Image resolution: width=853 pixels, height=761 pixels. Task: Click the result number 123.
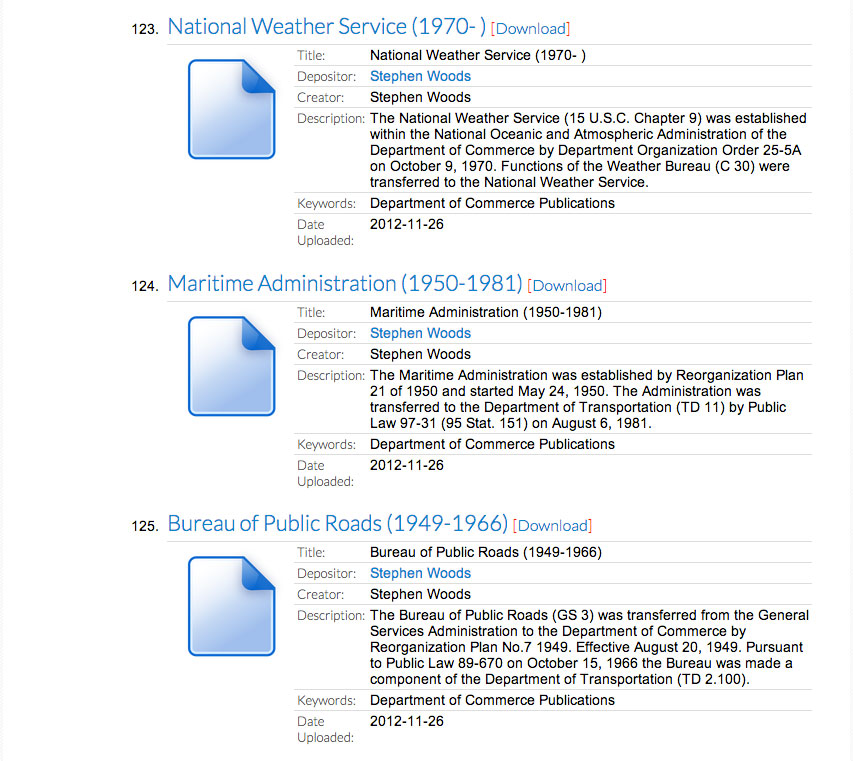tap(144, 29)
